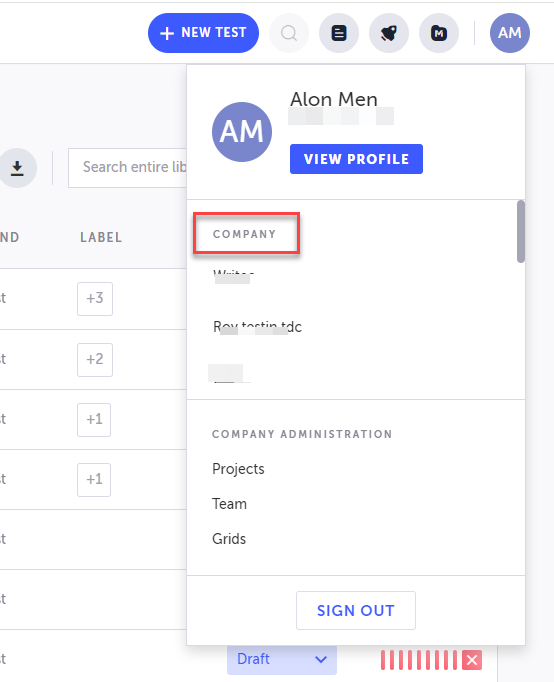Click the company list scrollbar thumb

(x=521, y=231)
